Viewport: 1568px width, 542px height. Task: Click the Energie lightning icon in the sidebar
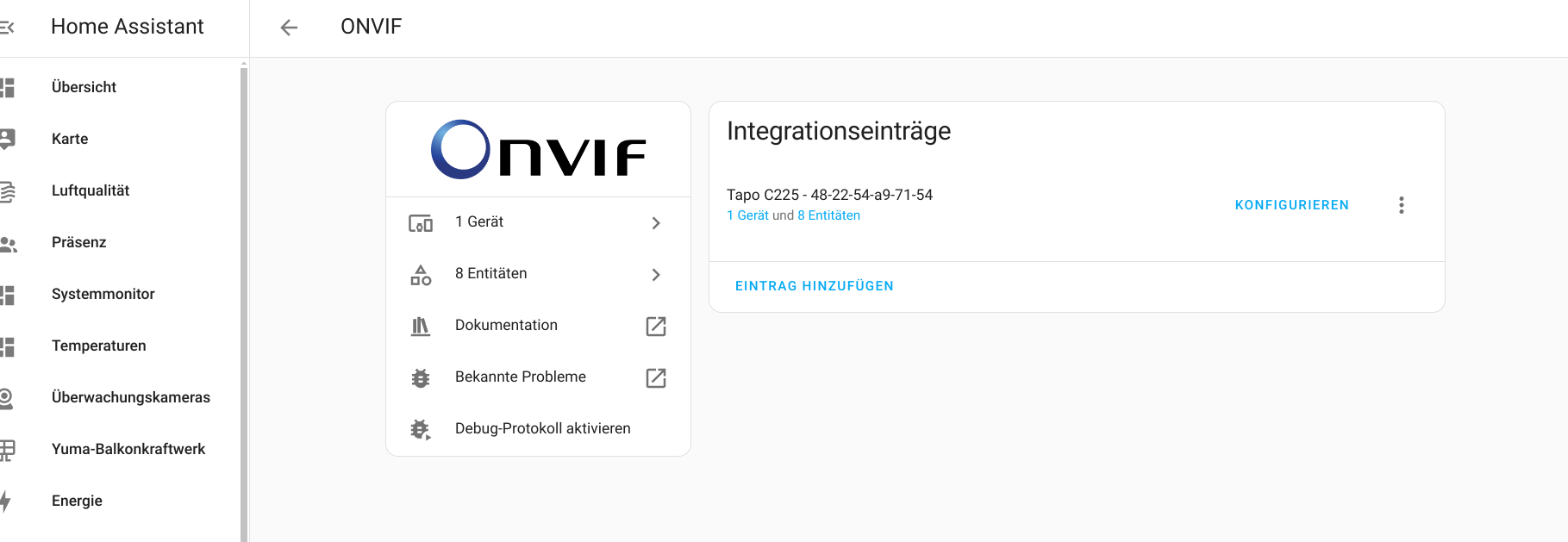click(x=6, y=501)
